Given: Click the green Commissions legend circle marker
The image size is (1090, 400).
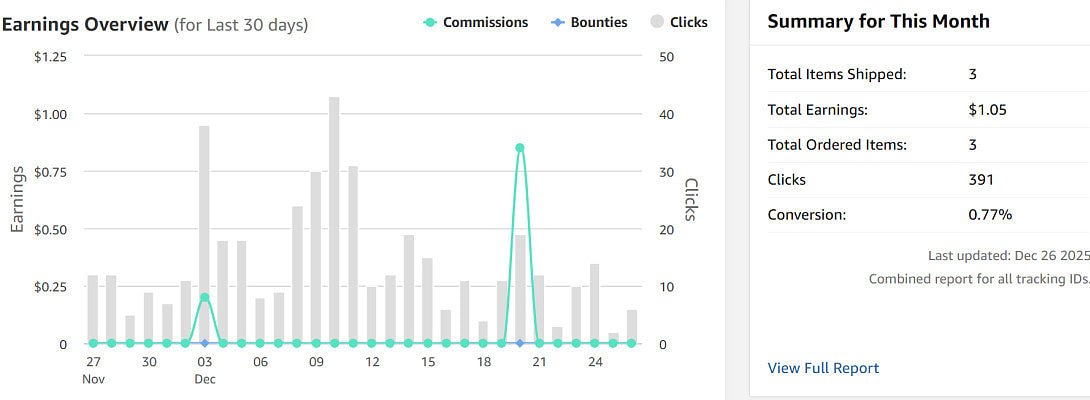Looking at the screenshot, I should [x=429, y=22].
